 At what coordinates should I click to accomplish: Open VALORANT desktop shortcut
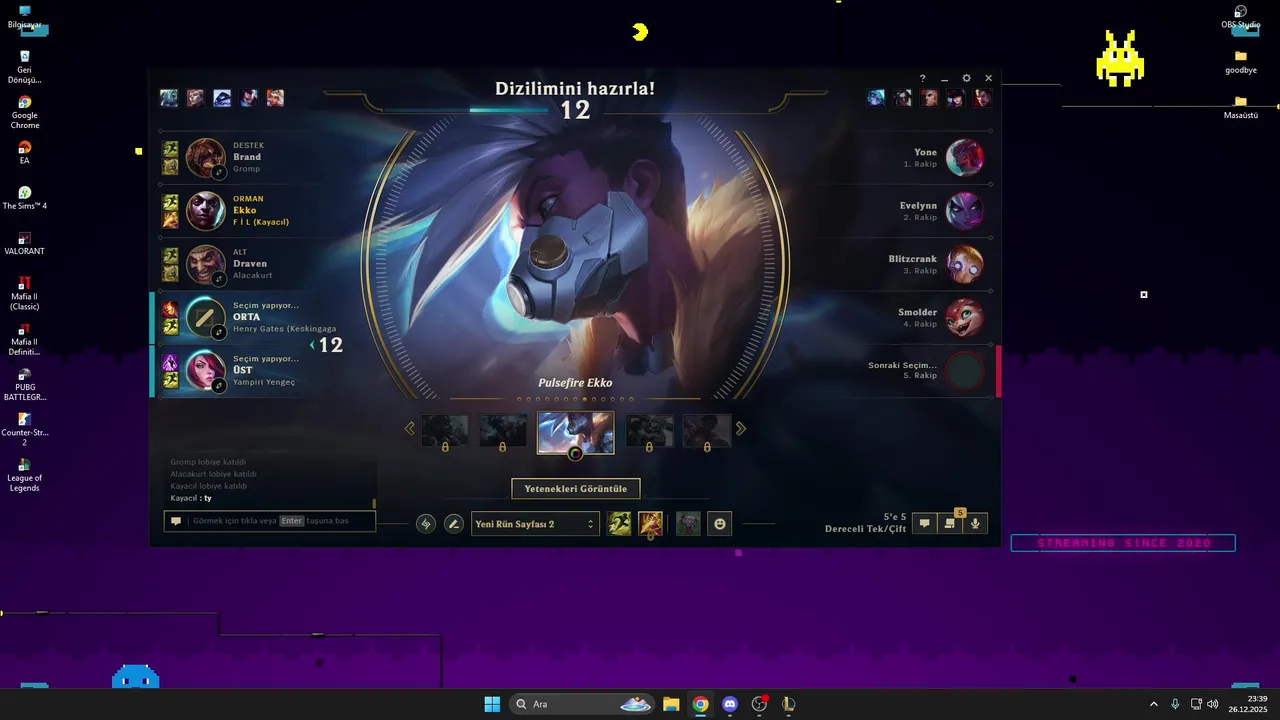(x=25, y=243)
